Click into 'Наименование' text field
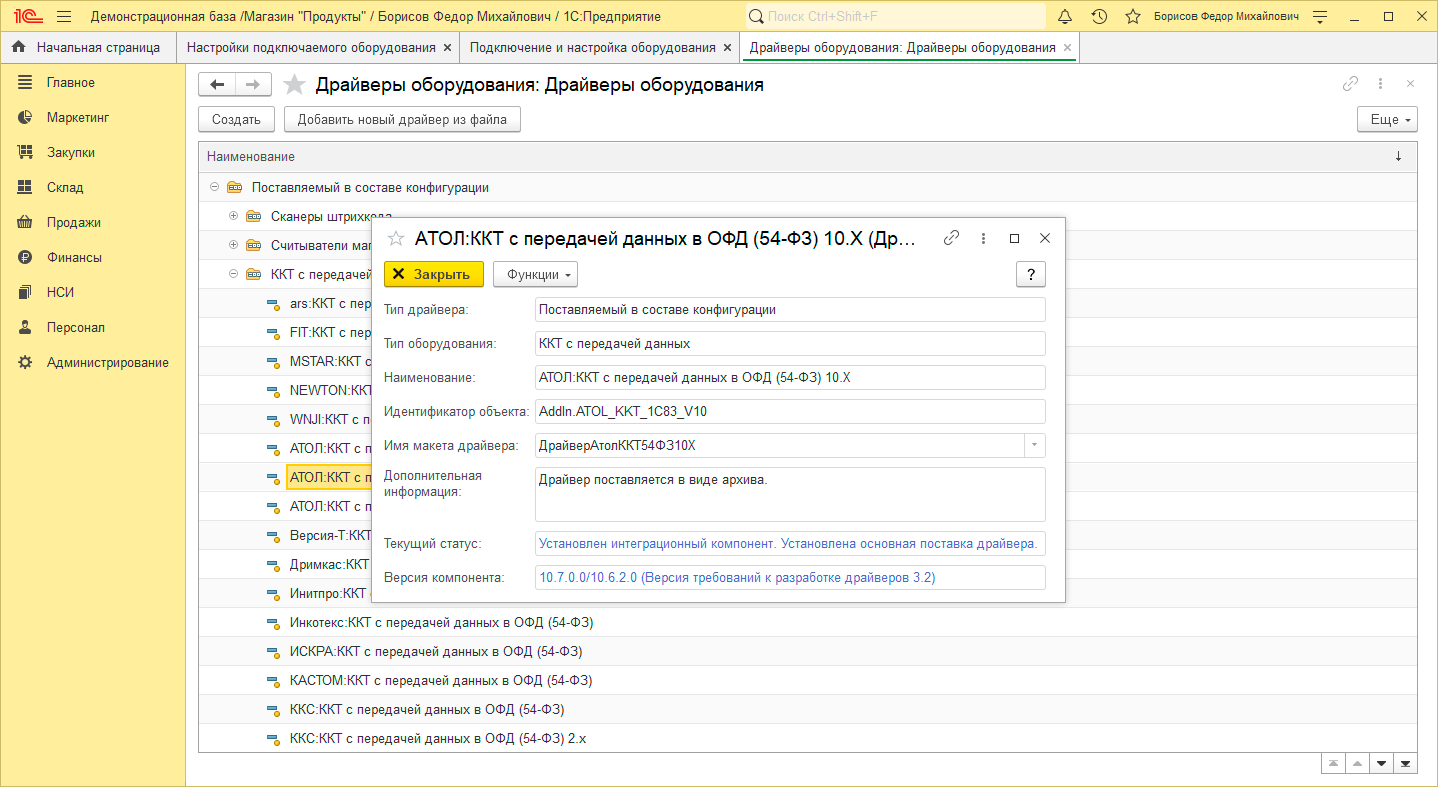This screenshot has width=1438, height=787. tap(789, 377)
